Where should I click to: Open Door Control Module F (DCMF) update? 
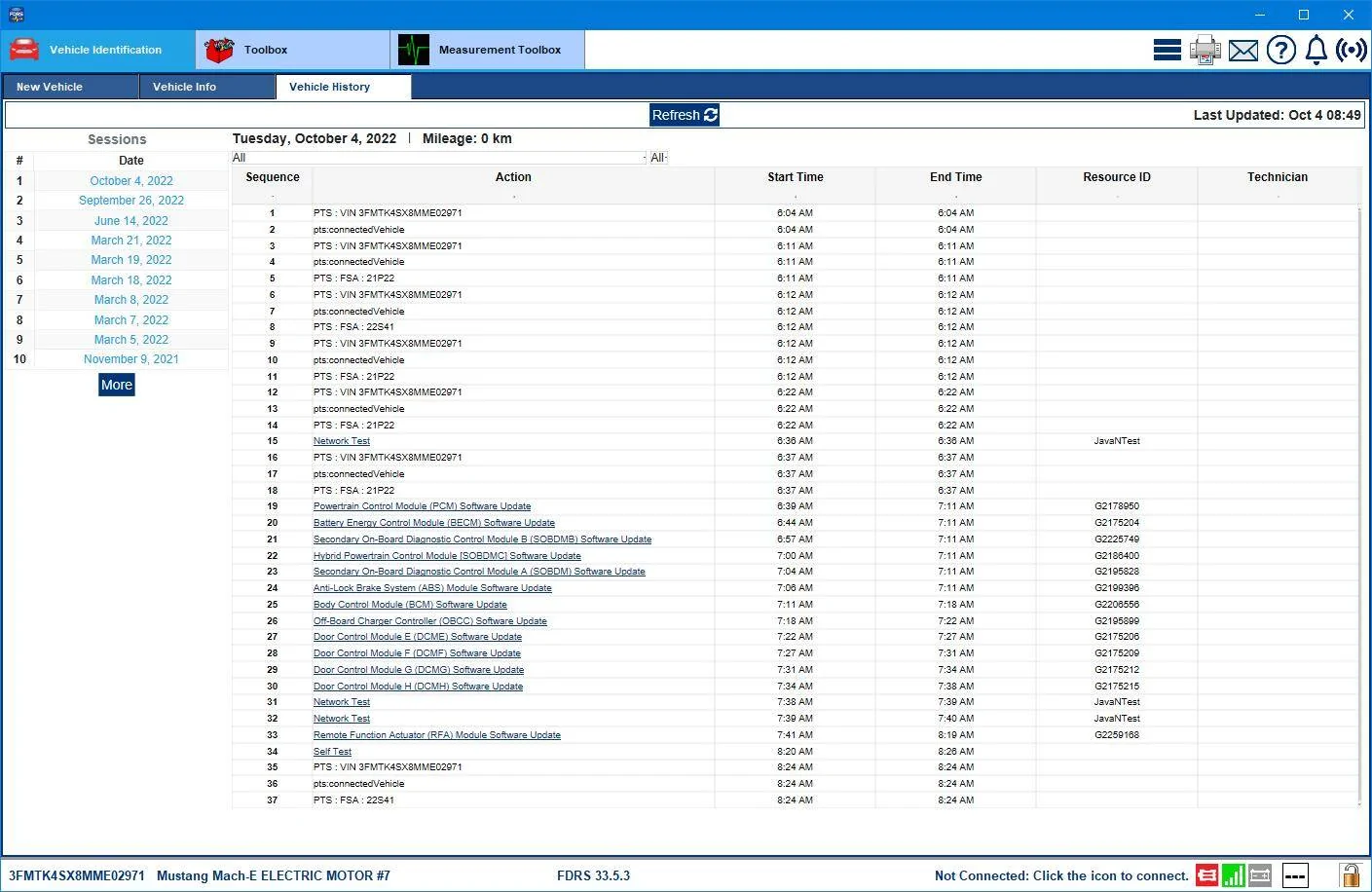pos(417,653)
